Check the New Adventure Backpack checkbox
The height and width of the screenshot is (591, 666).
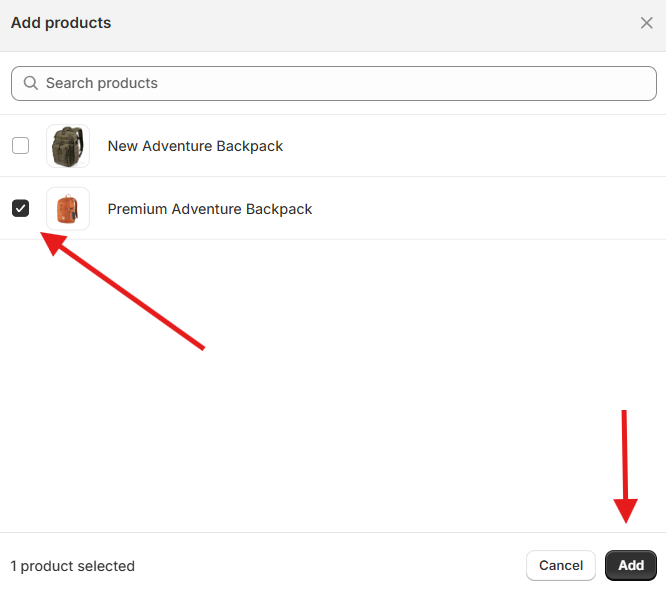point(20,146)
